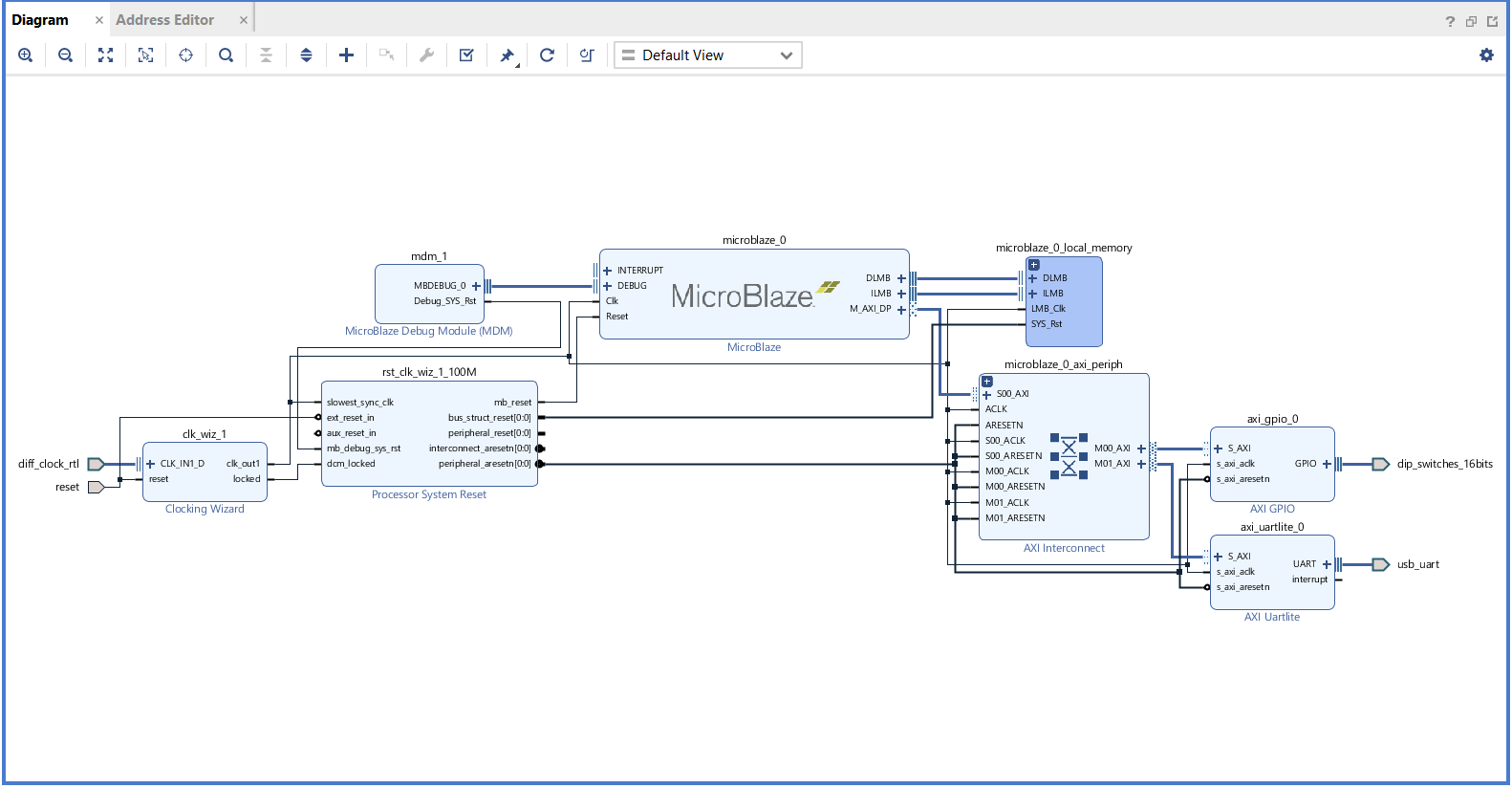Close the Address Editor tab

coord(244,20)
